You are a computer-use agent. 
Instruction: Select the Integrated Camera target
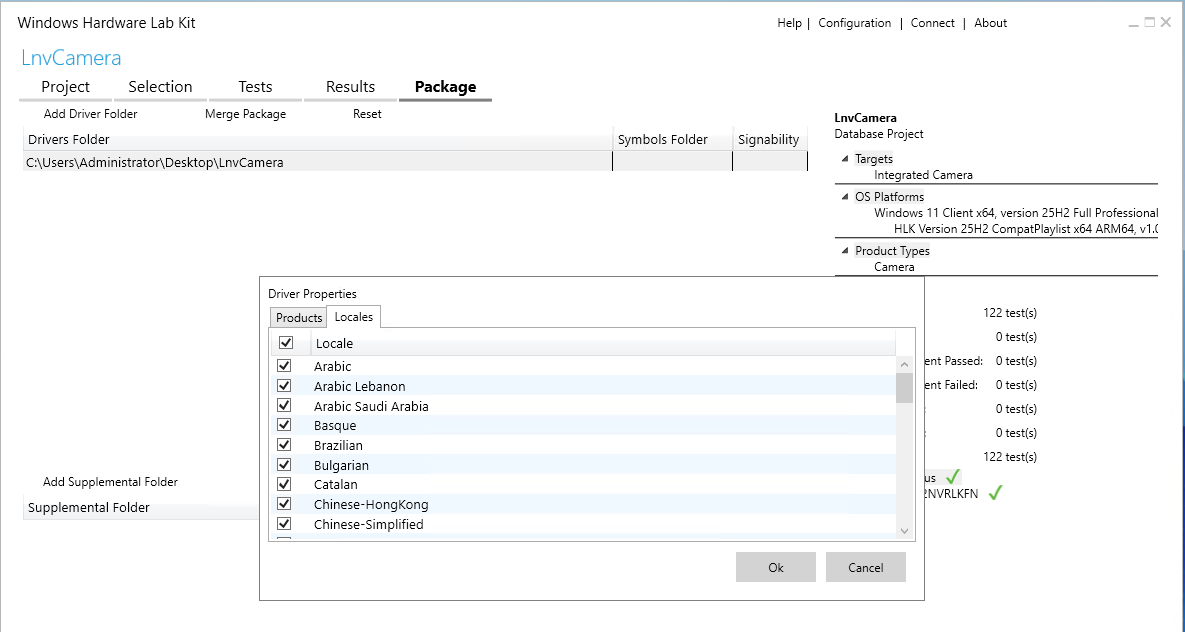[923, 175]
